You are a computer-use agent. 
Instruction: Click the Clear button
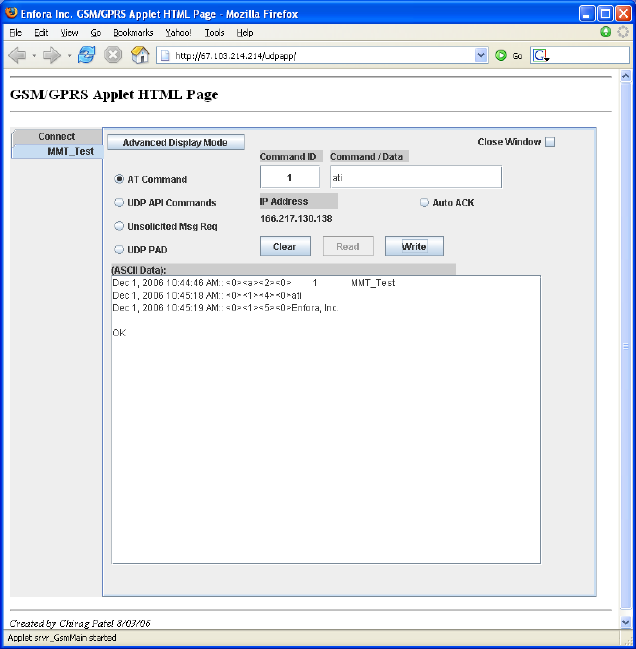285,246
